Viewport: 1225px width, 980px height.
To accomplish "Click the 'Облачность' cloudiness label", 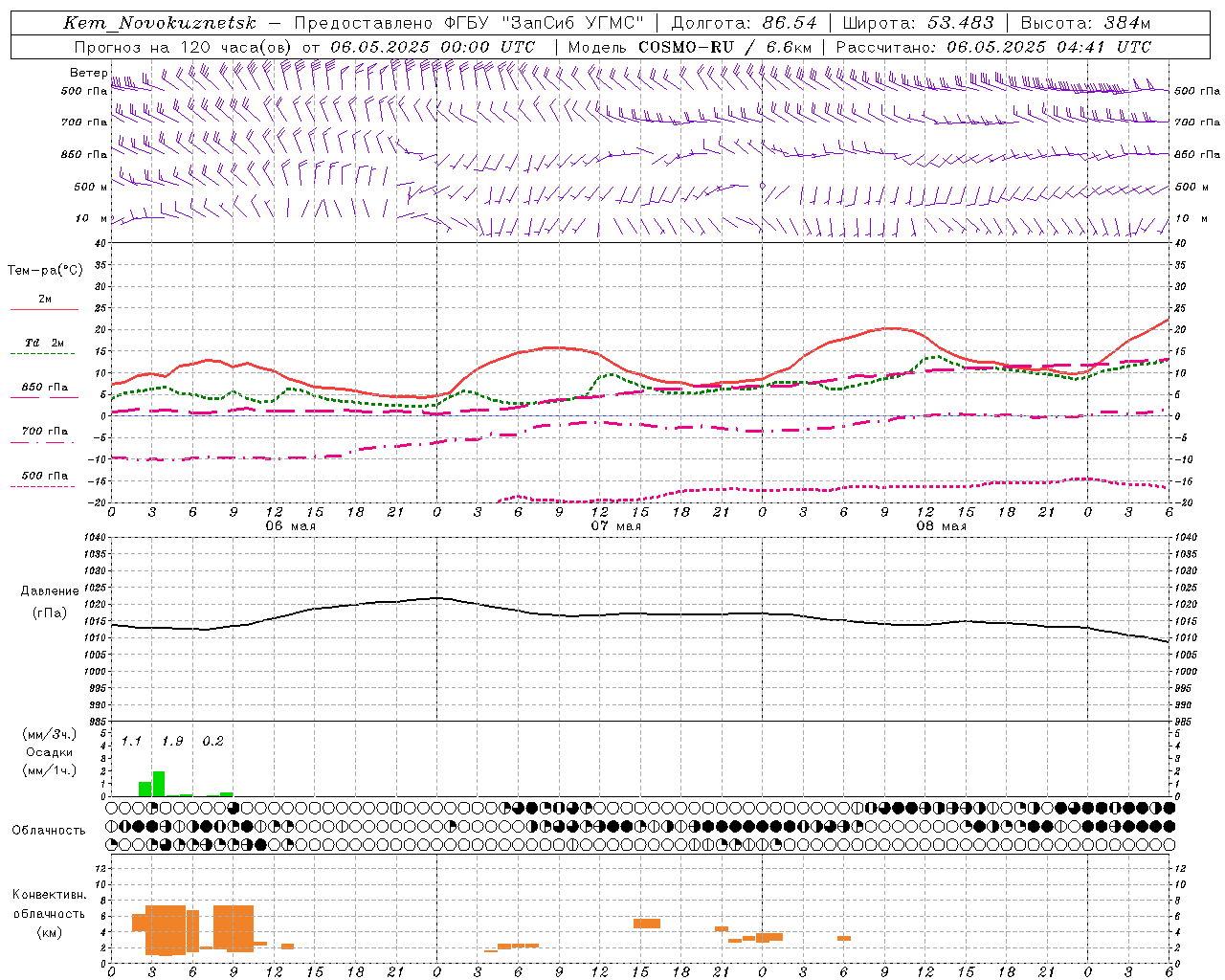I will pos(49,831).
